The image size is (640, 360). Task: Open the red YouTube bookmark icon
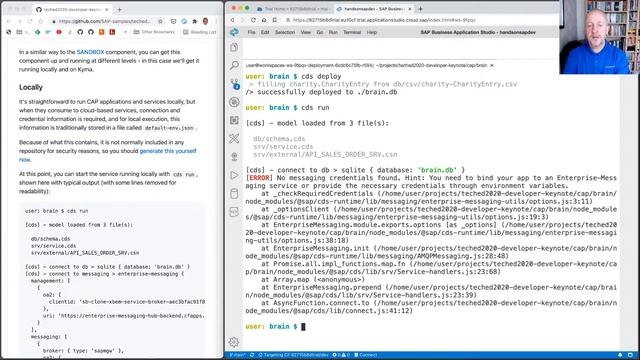pyautogui.click(x=59, y=32)
